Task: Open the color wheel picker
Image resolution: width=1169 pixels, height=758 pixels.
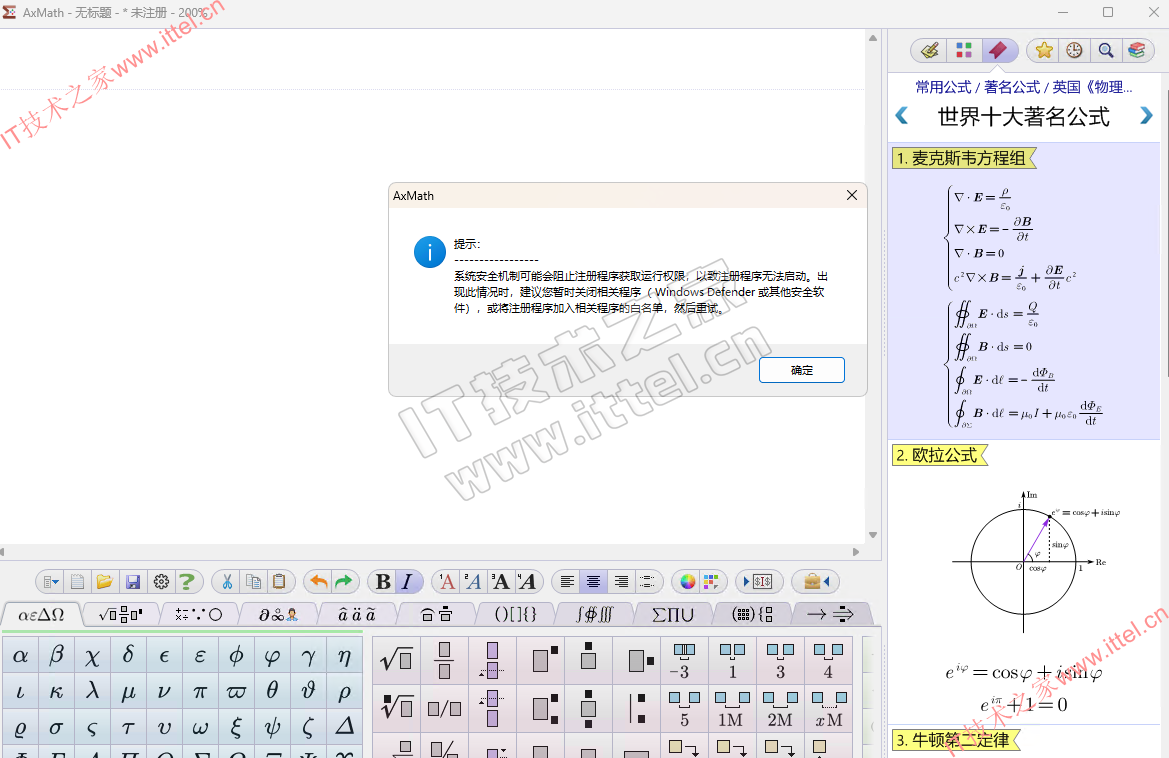Action: (x=687, y=581)
